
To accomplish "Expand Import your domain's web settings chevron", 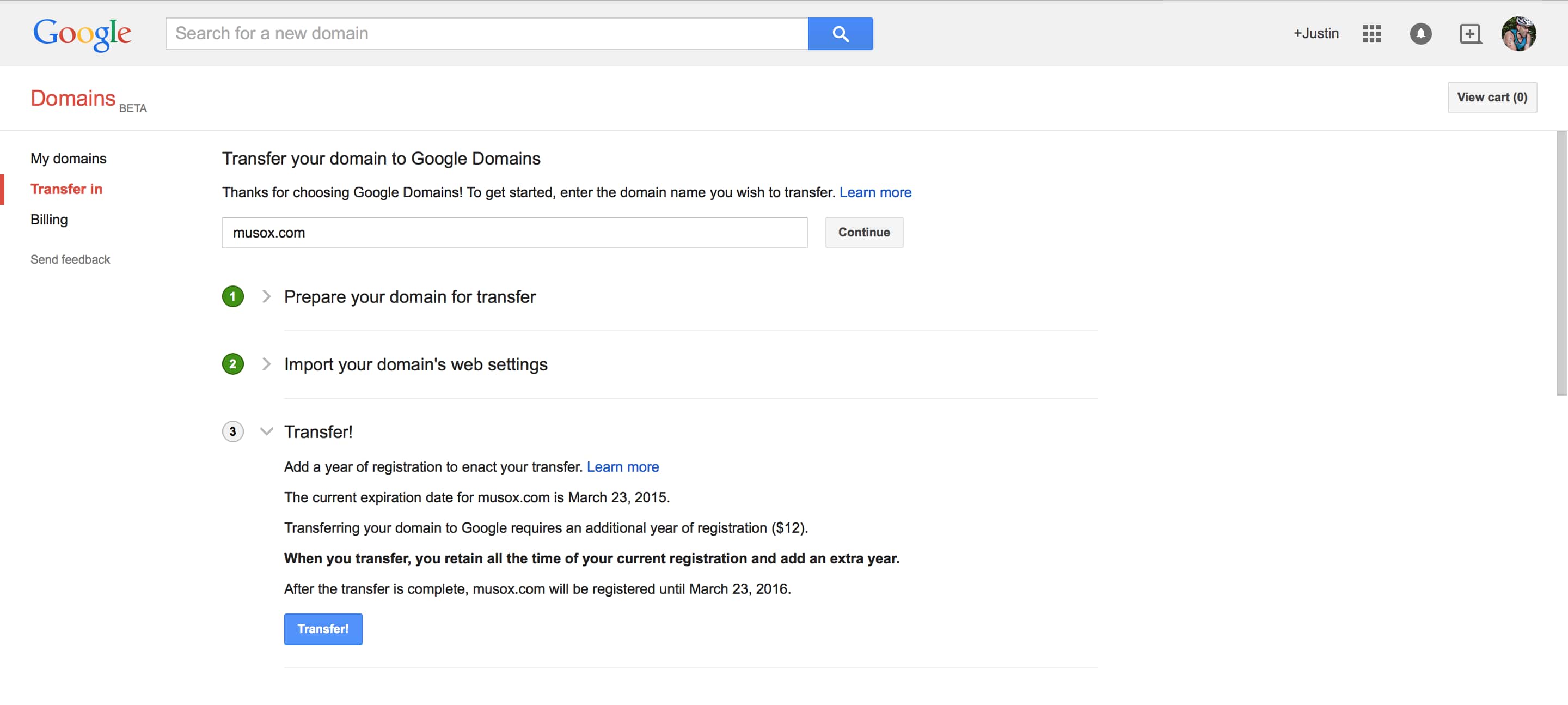I will (x=266, y=364).
